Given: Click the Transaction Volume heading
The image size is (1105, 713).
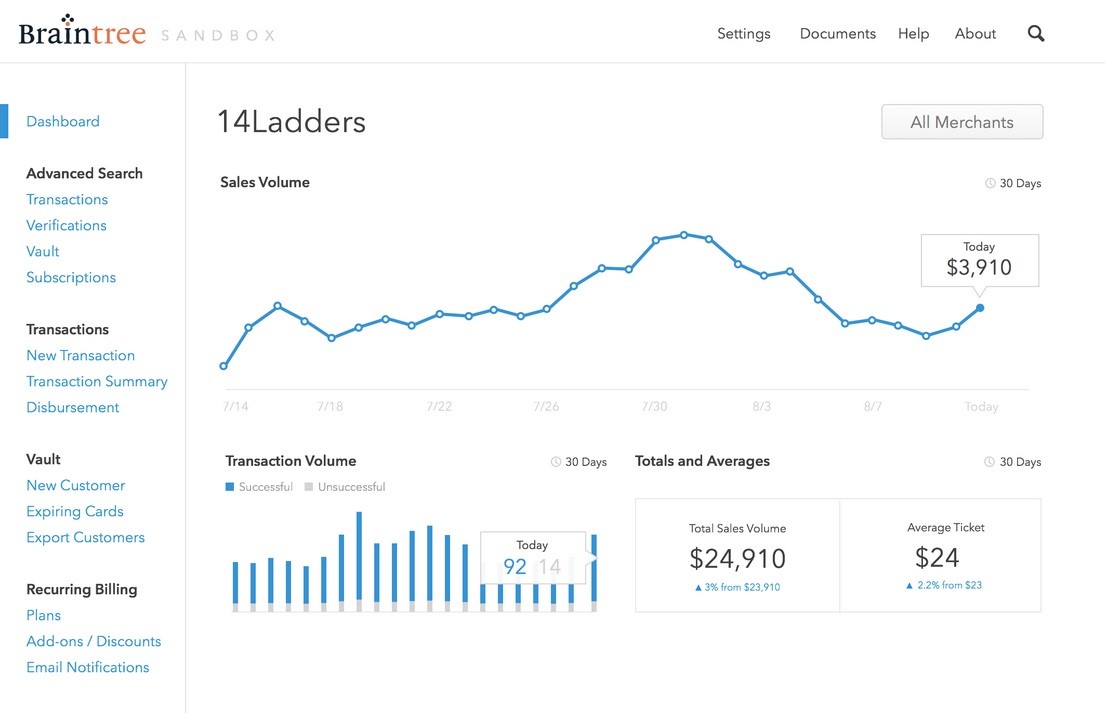Looking at the screenshot, I should pyautogui.click(x=290, y=461).
